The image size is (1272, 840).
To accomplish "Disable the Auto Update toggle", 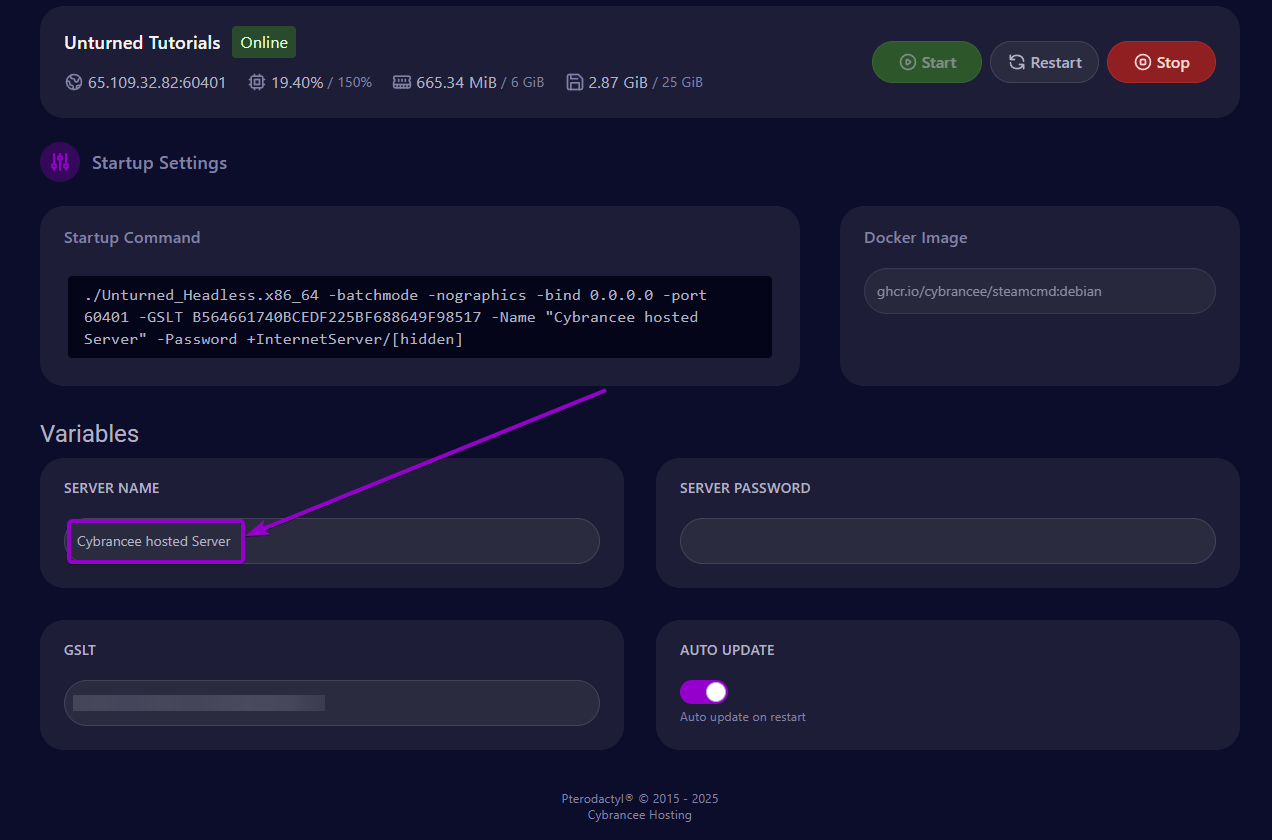I will pos(703,692).
